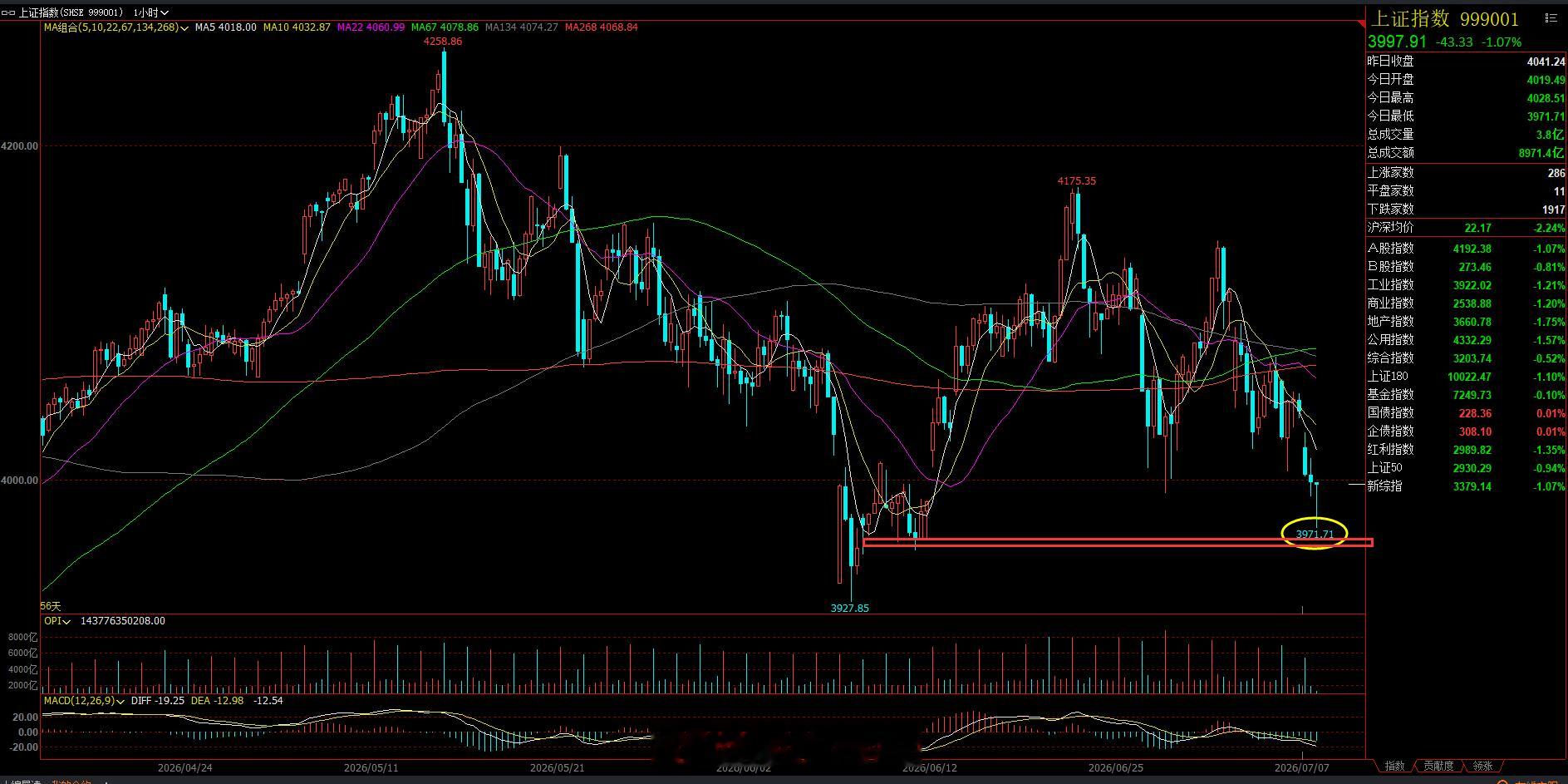This screenshot has width=1568, height=784.
Task: Click the MA268 4068.84 value
Action: coord(601,27)
